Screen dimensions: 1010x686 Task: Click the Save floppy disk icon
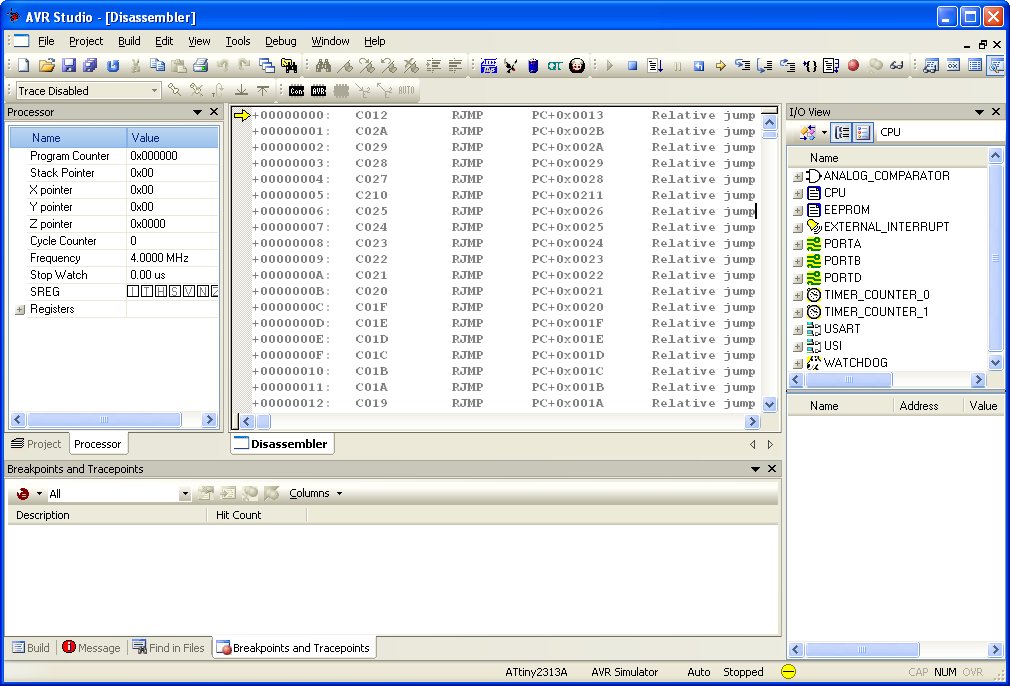(x=69, y=66)
